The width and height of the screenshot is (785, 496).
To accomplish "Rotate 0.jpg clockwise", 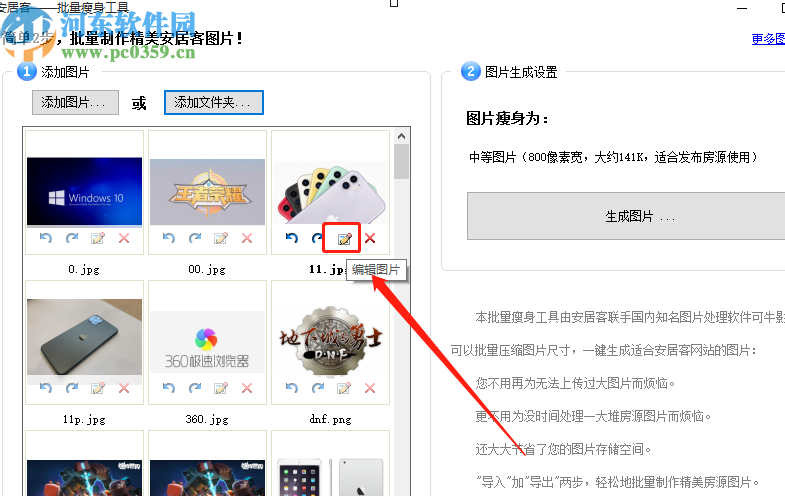I will pos(72,238).
